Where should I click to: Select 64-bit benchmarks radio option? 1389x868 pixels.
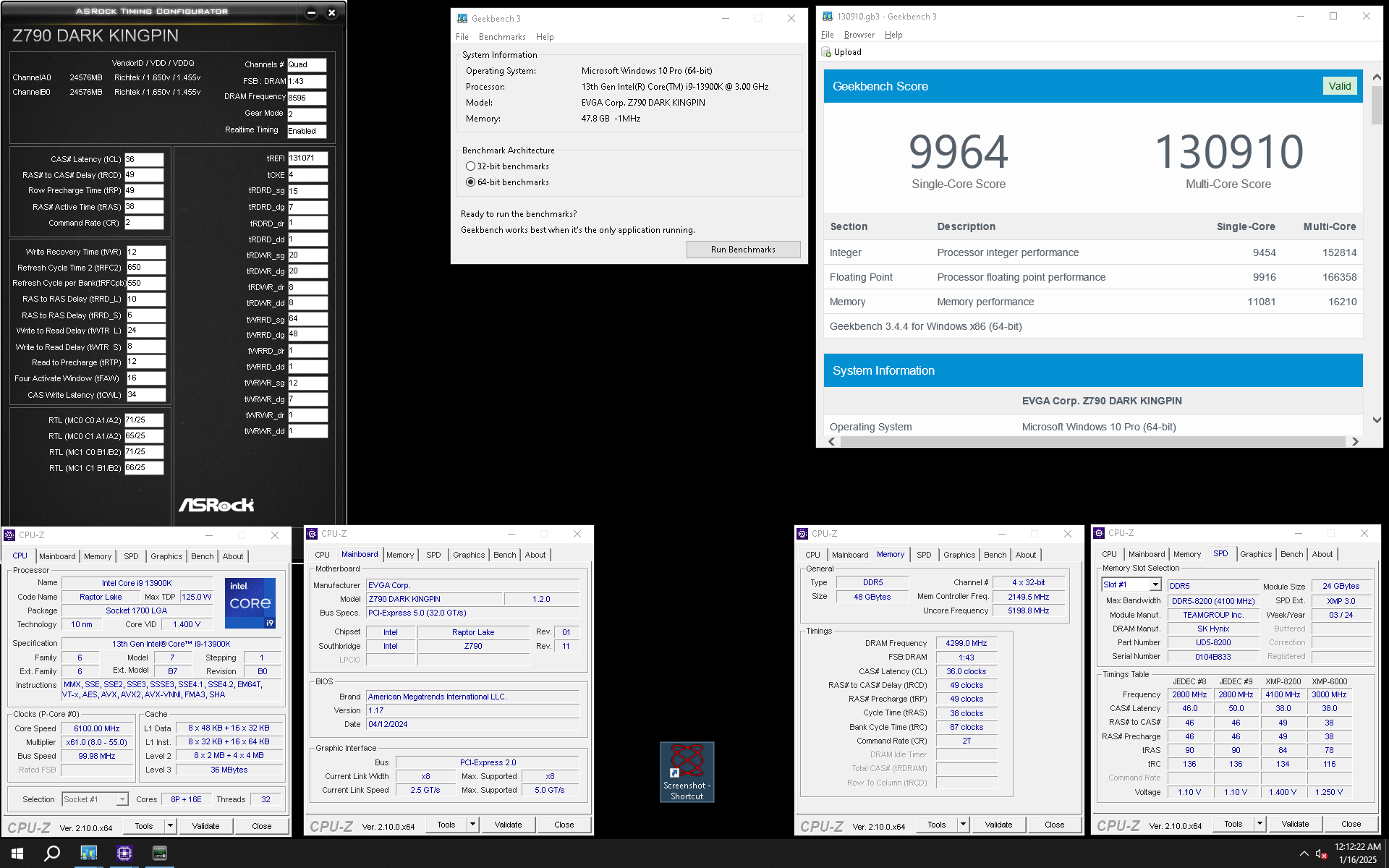[x=470, y=182]
